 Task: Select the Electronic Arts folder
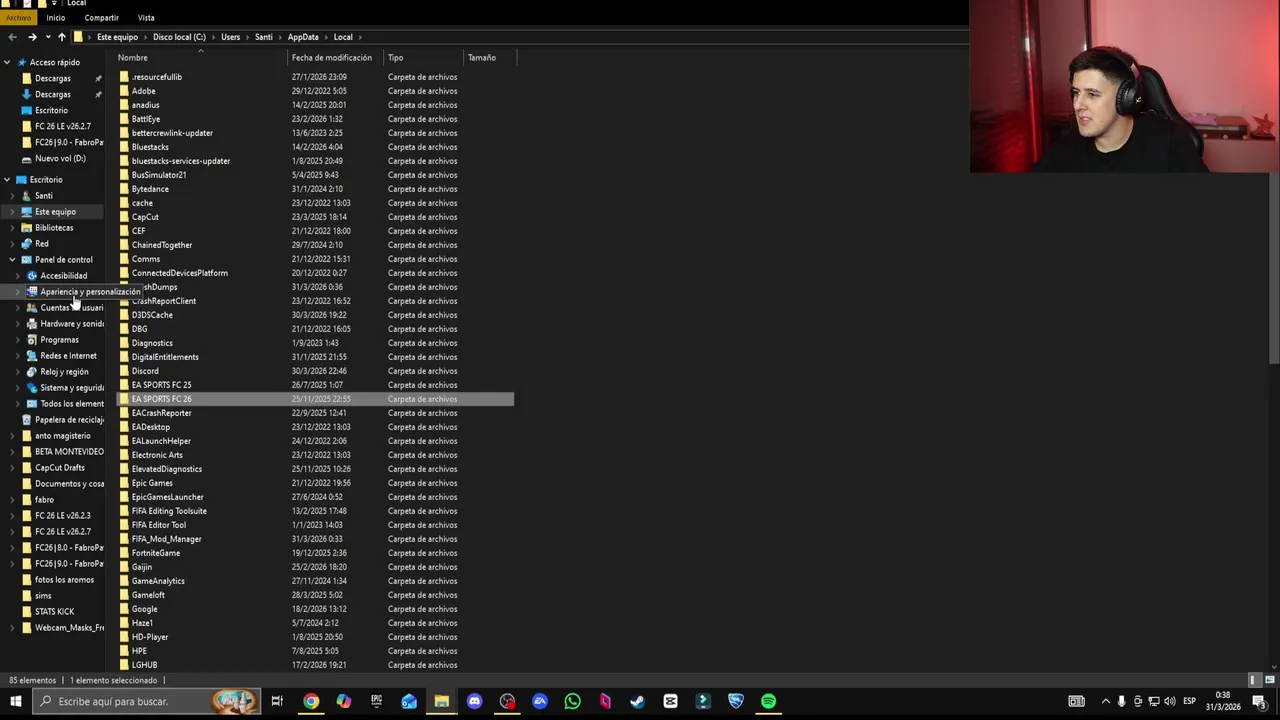[315, 455]
